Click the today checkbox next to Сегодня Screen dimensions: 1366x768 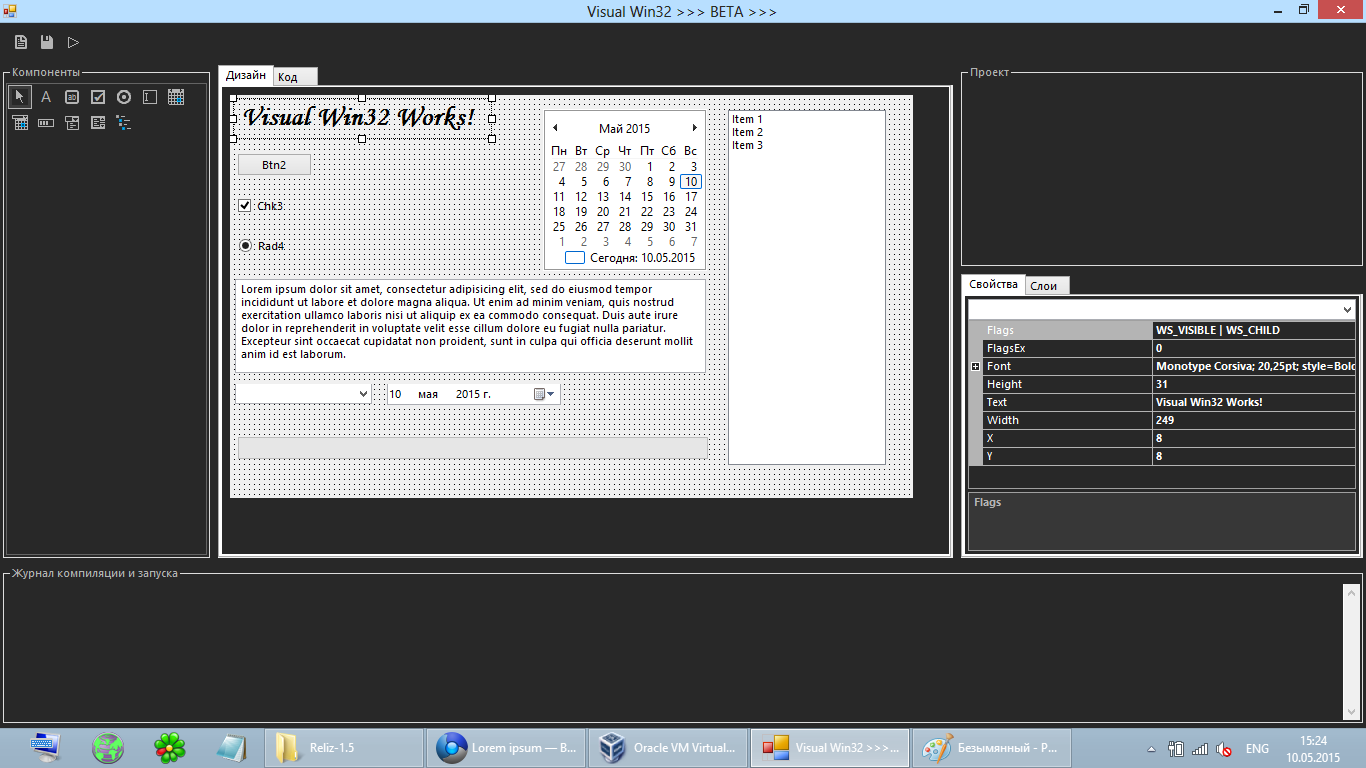pyautogui.click(x=575, y=258)
